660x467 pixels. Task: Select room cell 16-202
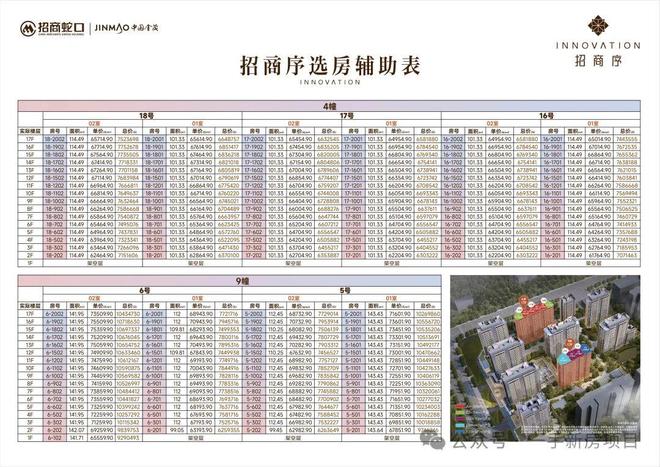[x=453, y=256]
